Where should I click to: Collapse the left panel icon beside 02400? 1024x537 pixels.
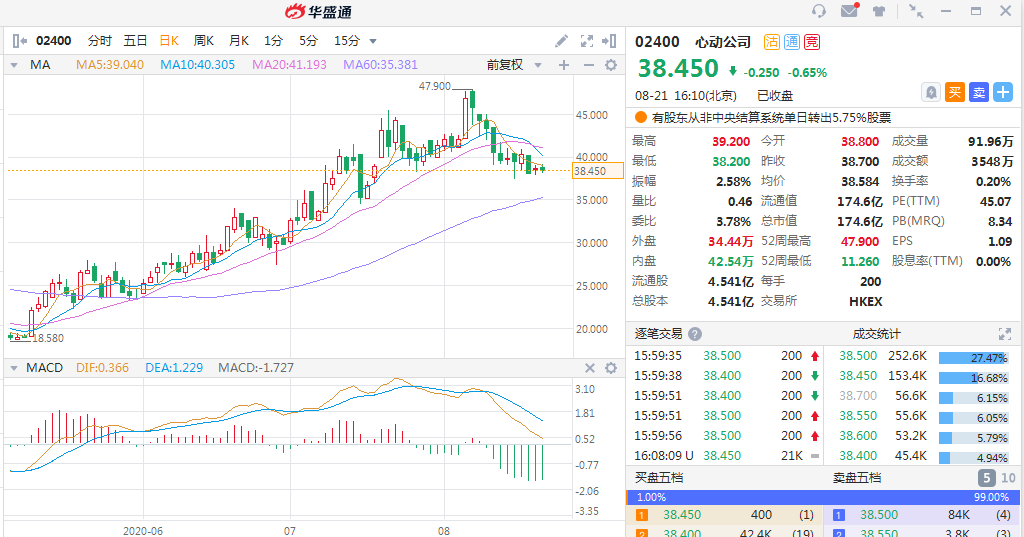[19, 41]
